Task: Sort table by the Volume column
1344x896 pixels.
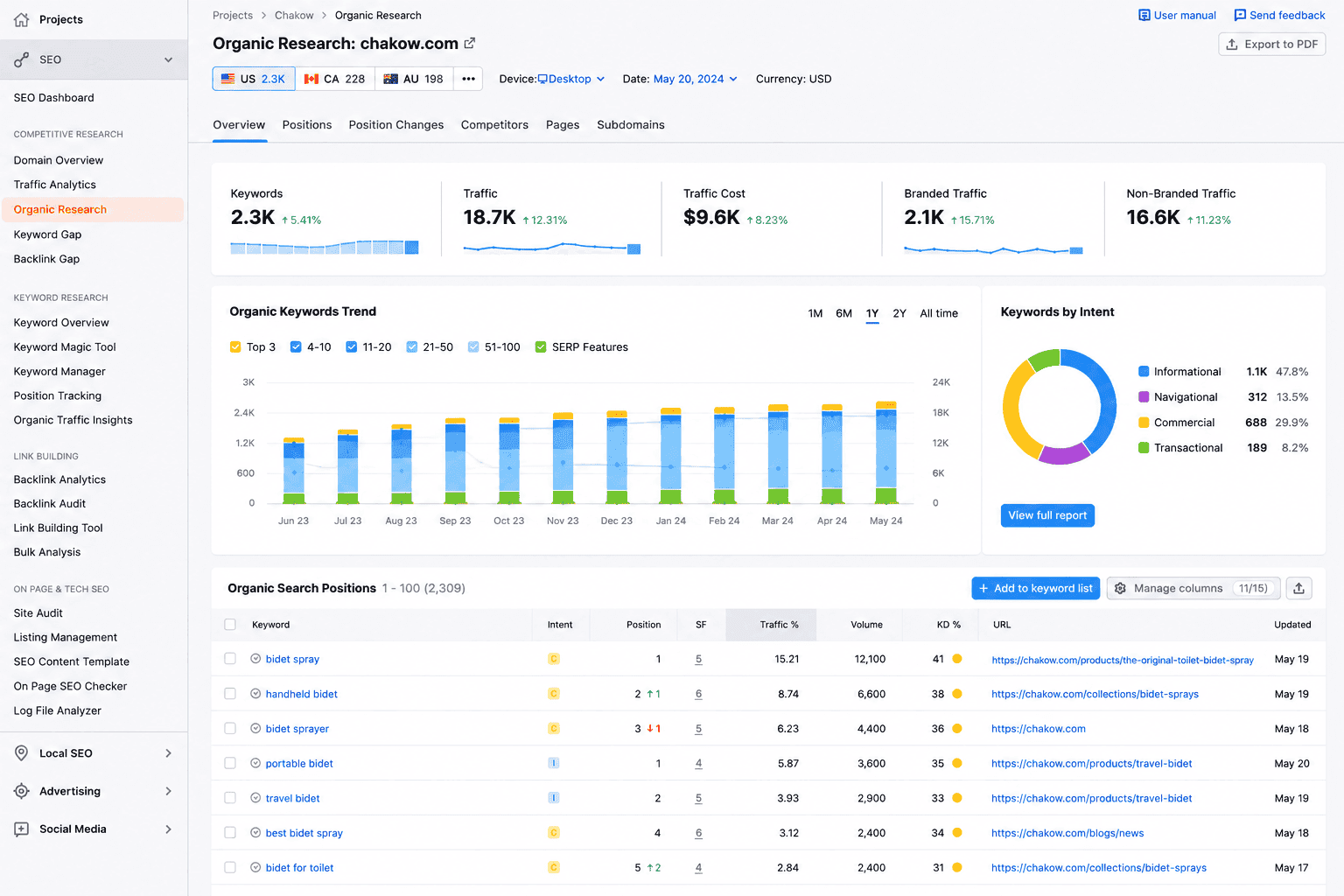Action: [x=866, y=625]
